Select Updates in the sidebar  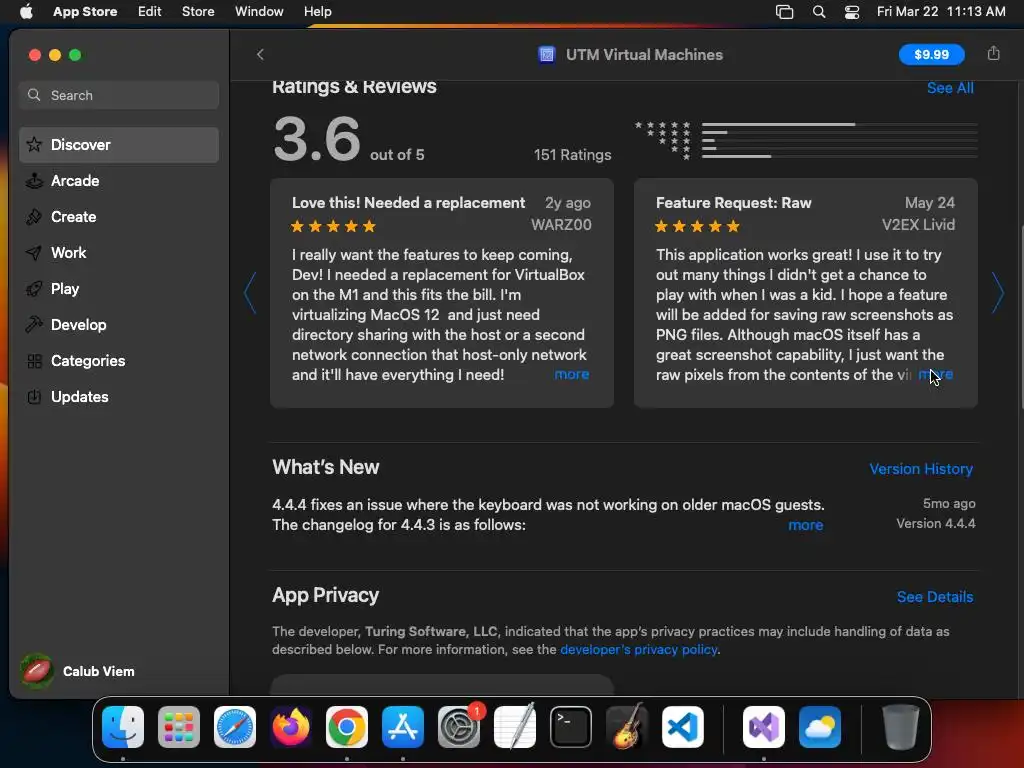119,396
